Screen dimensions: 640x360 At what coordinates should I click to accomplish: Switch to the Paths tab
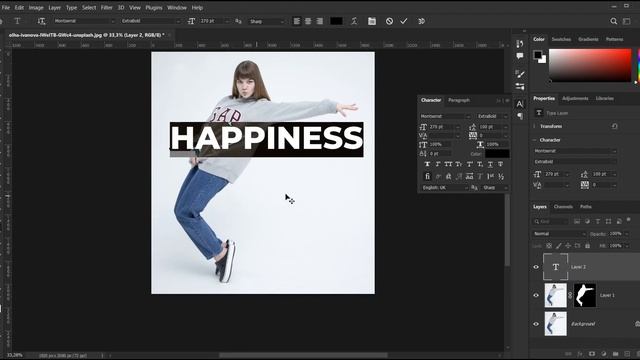[x=586, y=207]
